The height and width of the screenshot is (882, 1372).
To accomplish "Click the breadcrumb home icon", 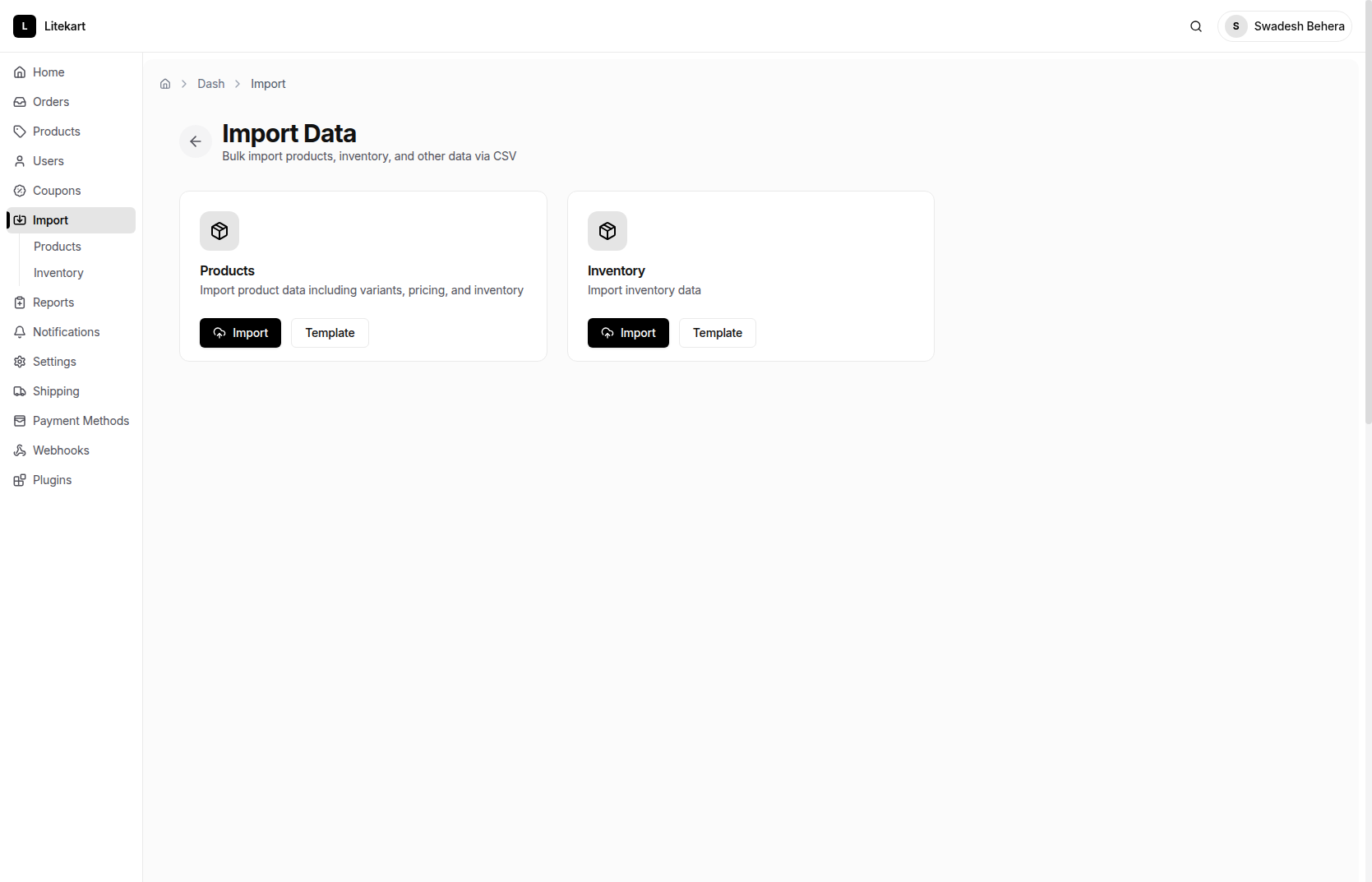I will pos(165,84).
